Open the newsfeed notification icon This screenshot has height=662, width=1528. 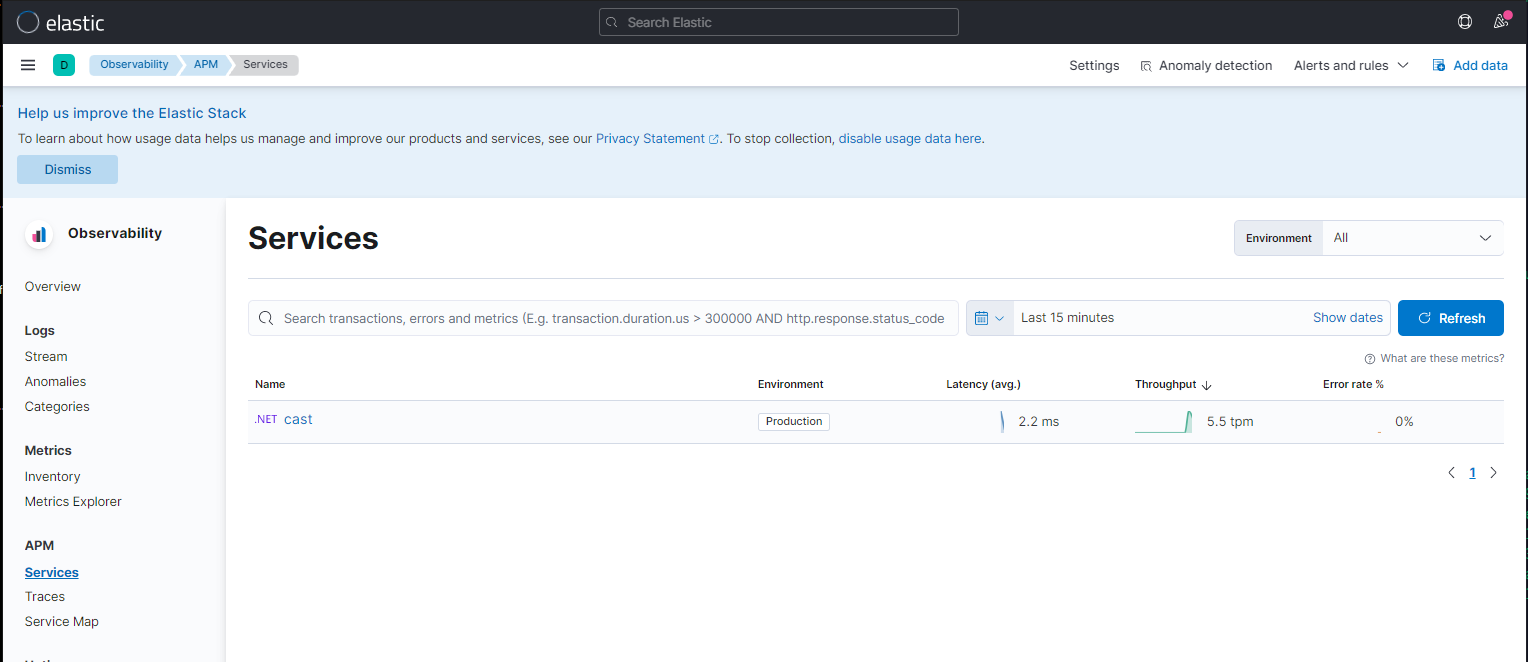point(1500,22)
